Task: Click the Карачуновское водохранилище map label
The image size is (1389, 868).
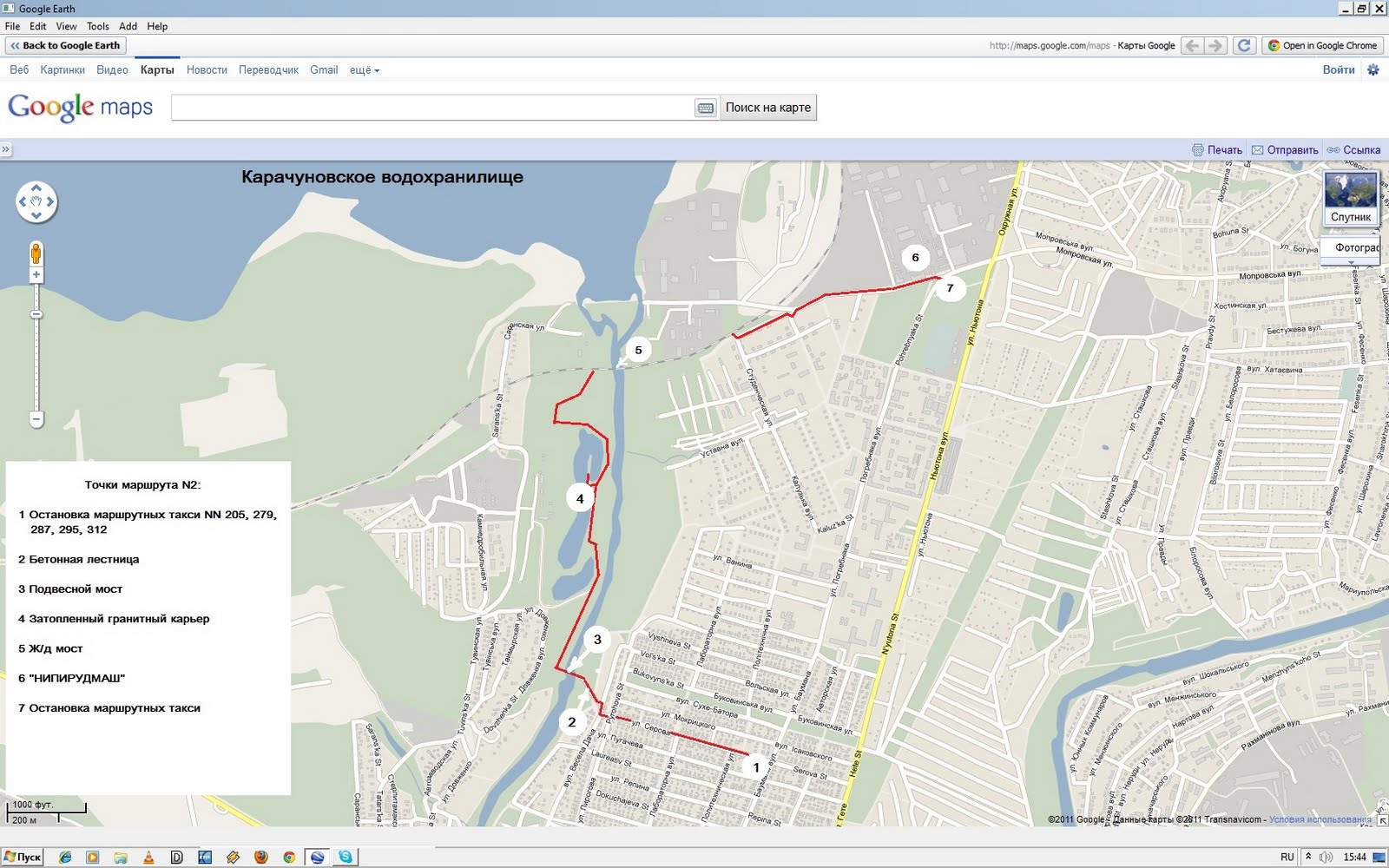Action: [382, 177]
